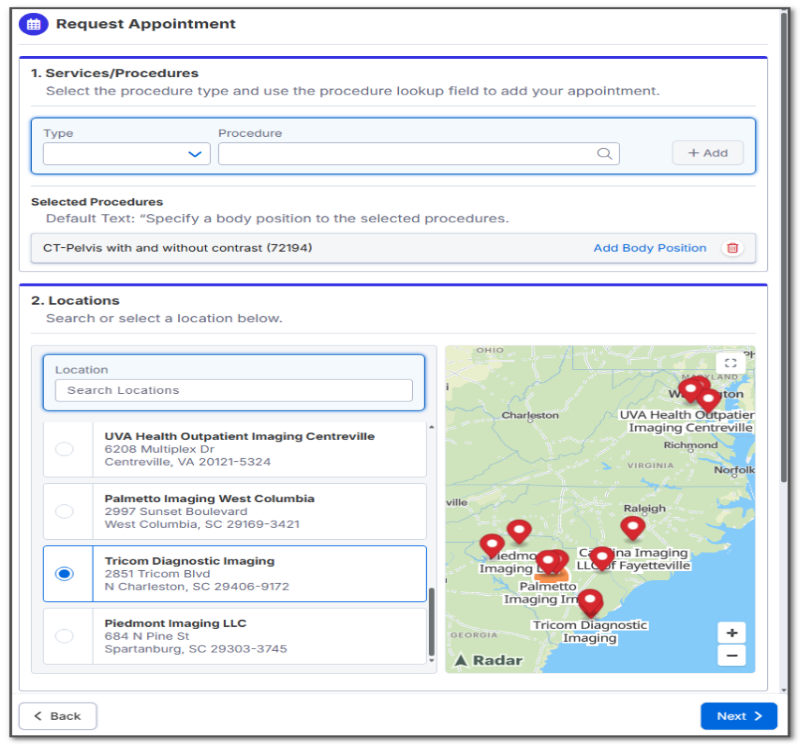
Task: Zoom in on the map
Action: pyautogui.click(x=732, y=633)
